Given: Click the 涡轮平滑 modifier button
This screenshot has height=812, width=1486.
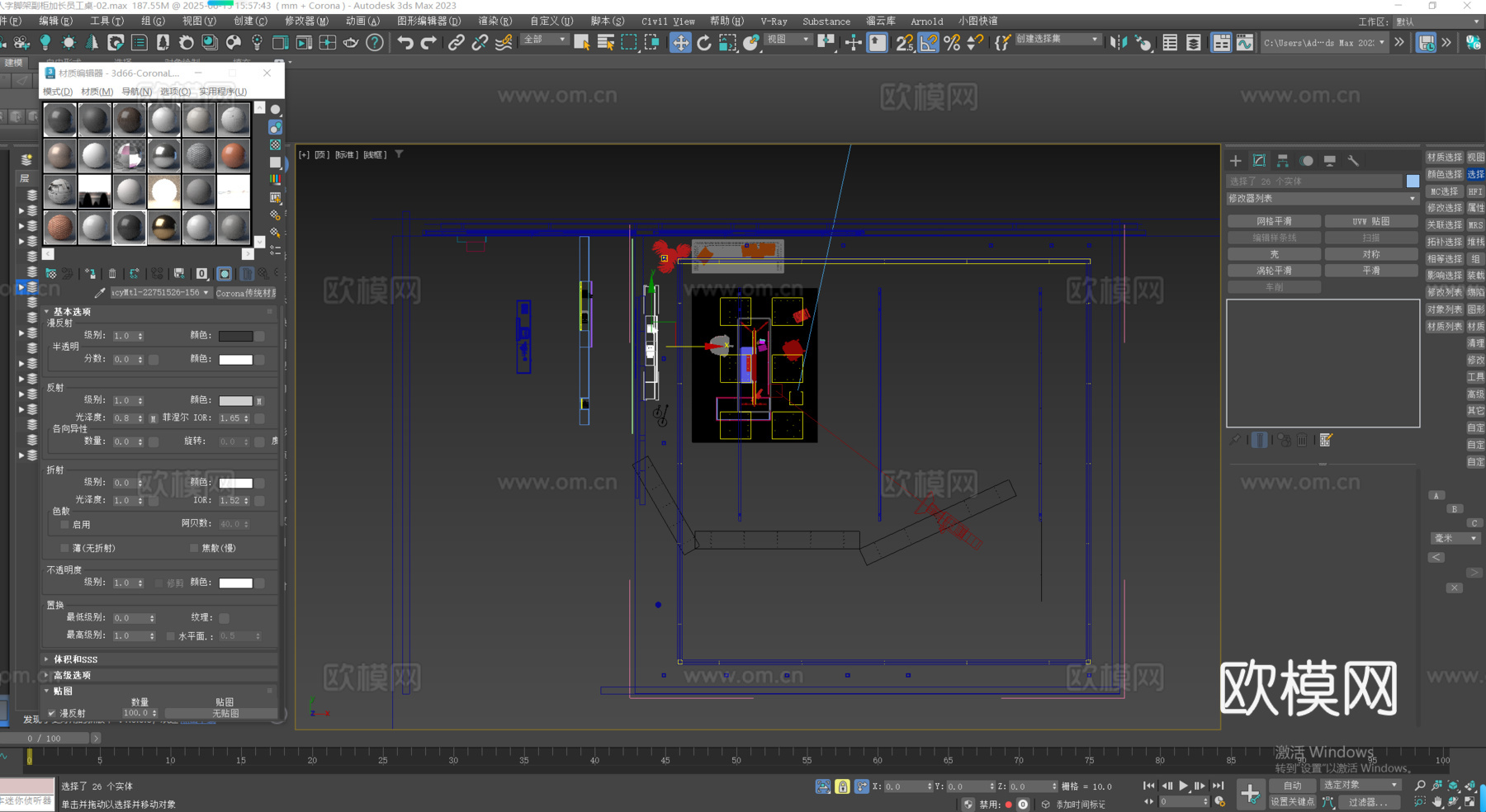Looking at the screenshot, I should [x=1274, y=271].
